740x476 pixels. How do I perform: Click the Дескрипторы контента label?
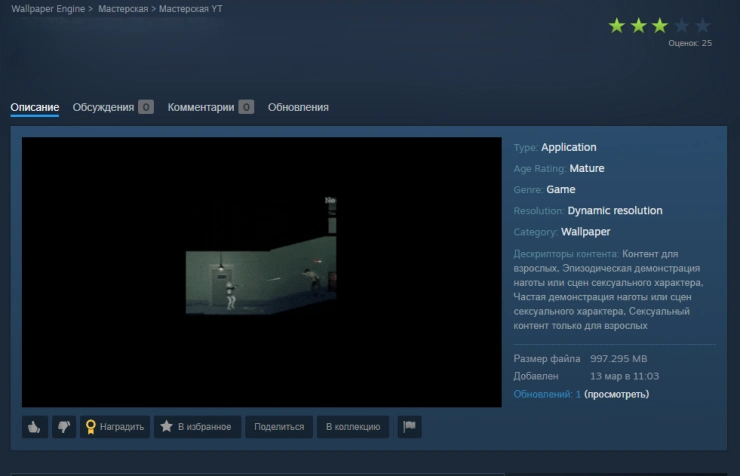tap(566, 254)
